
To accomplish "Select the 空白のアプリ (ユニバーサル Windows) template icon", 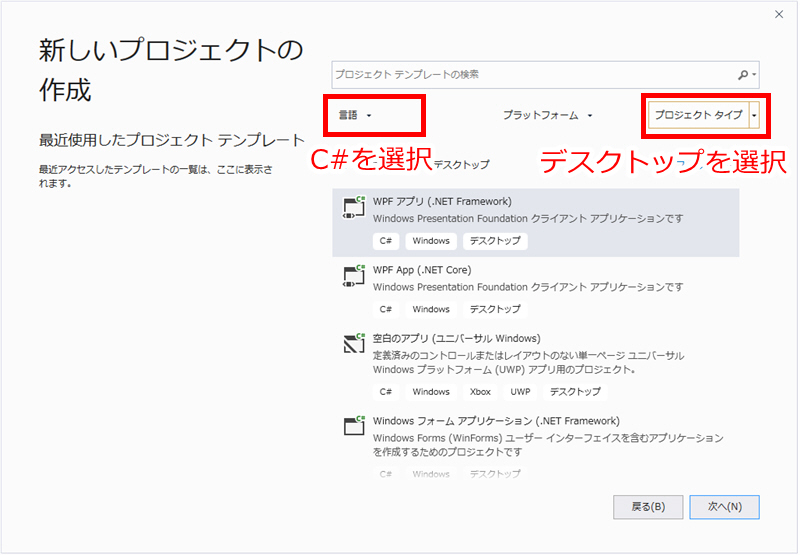I will coord(354,343).
